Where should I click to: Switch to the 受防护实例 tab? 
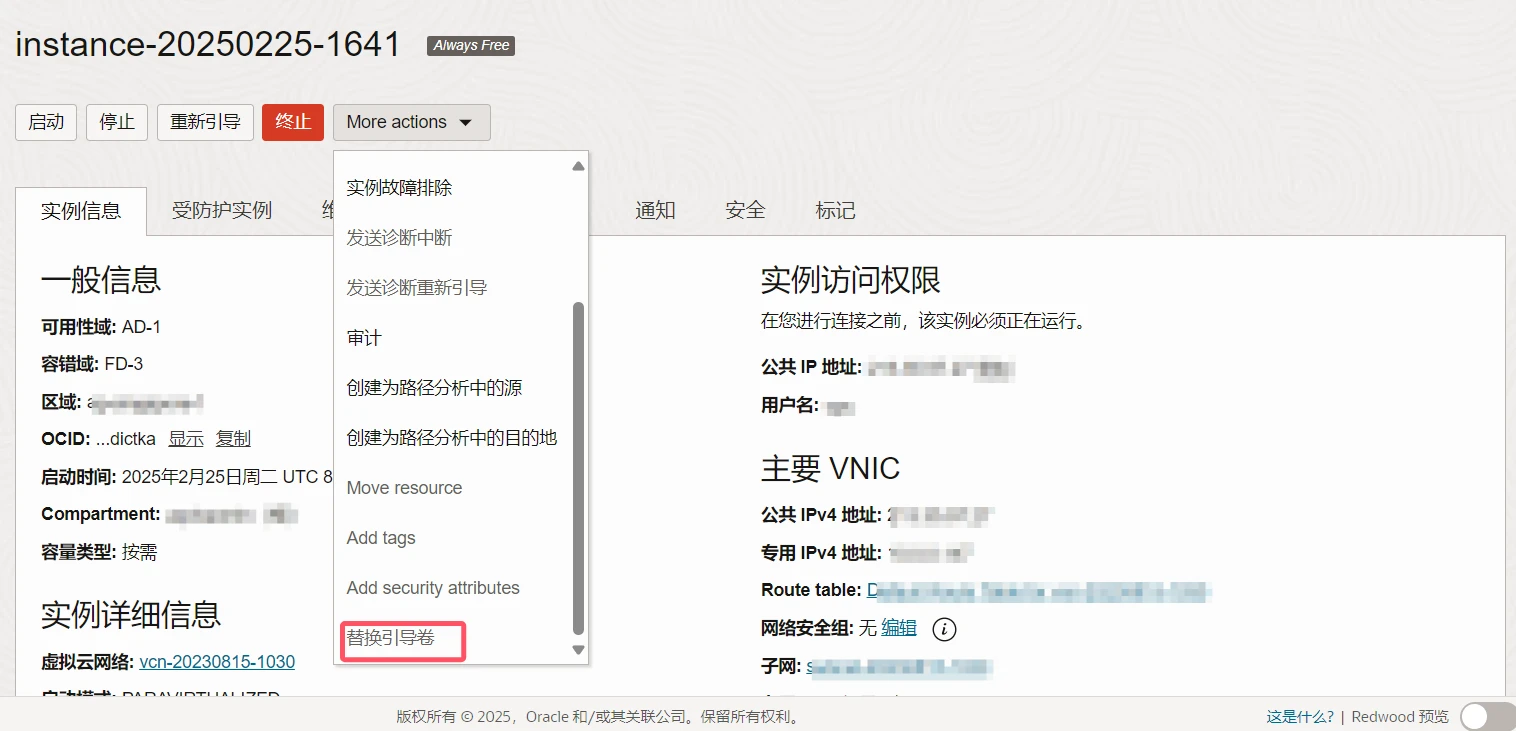click(x=222, y=211)
